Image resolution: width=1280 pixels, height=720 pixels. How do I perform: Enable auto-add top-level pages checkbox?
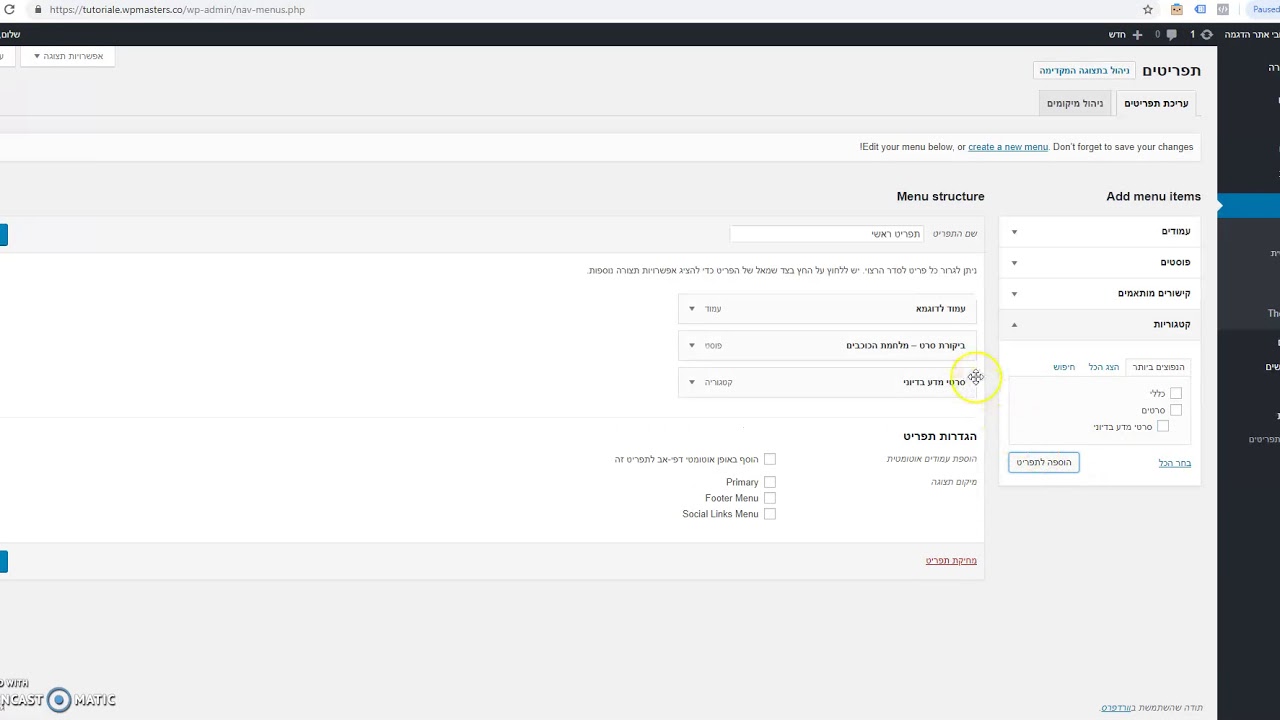[x=770, y=459]
